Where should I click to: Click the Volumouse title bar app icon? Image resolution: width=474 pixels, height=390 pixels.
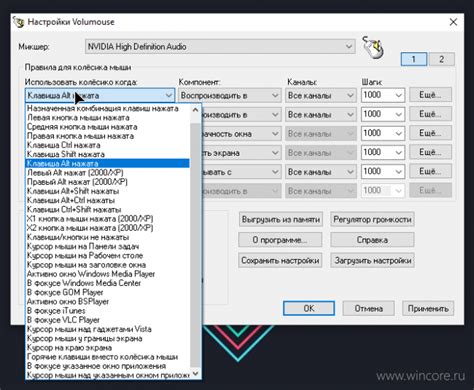(19, 22)
